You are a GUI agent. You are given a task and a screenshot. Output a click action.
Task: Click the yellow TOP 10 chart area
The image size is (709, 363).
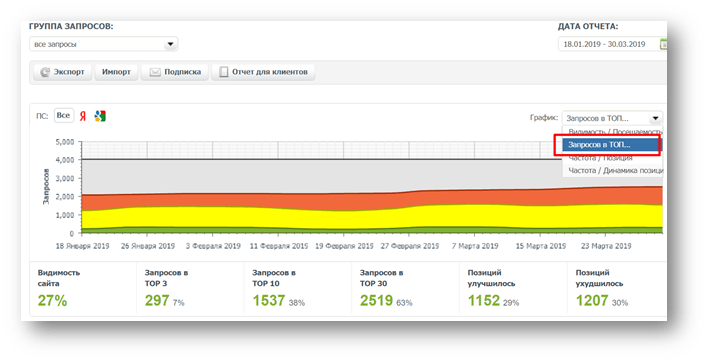click(371, 217)
